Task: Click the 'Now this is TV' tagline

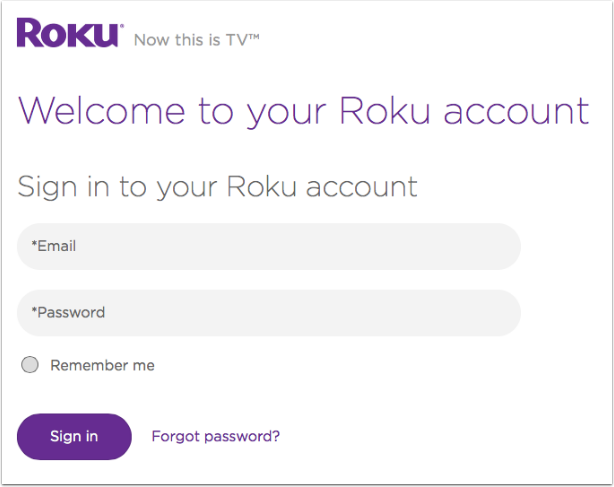Action: click(197, 40)
